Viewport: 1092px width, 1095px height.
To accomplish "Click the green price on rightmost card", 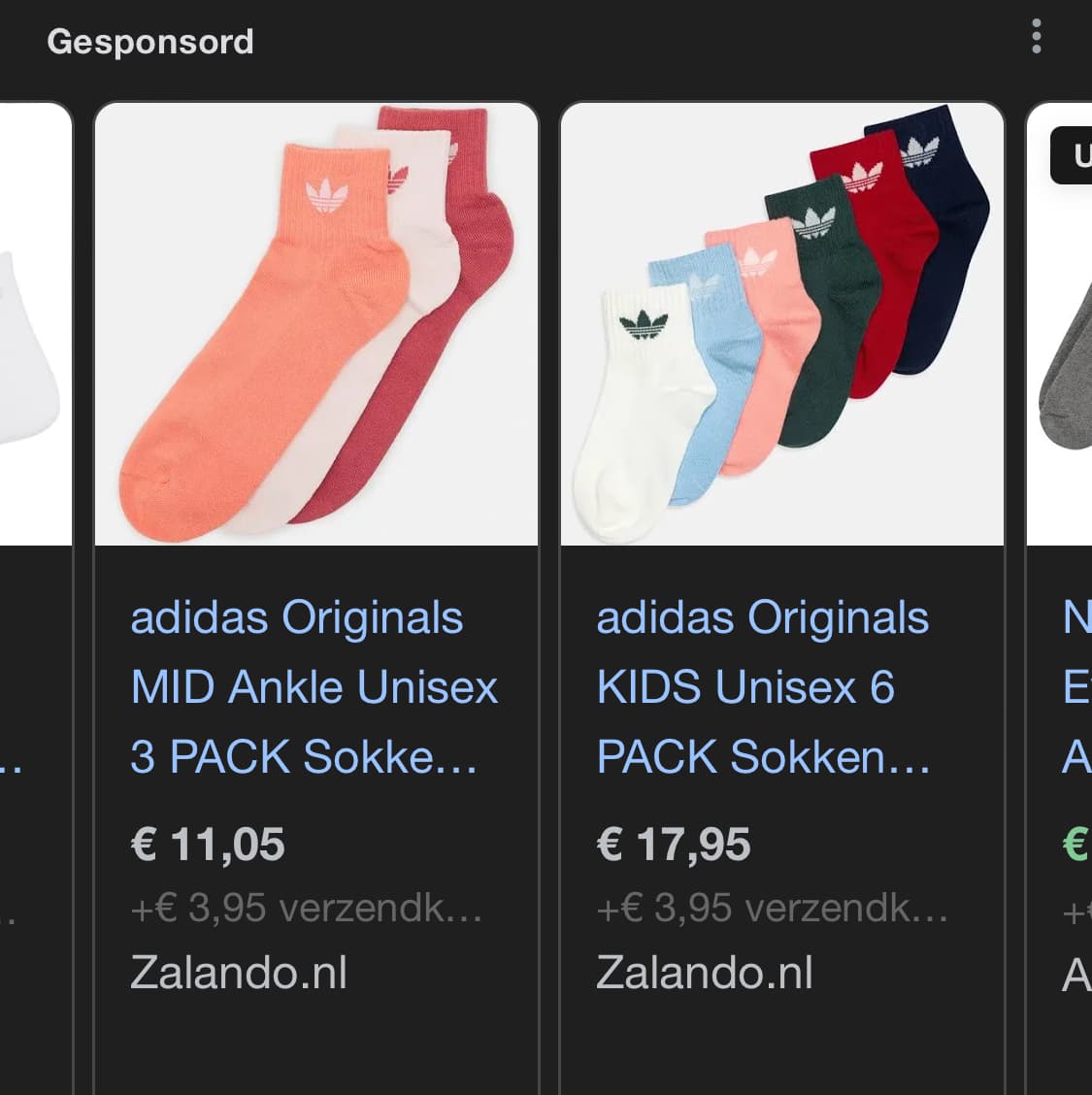I will click(1076, 845).
